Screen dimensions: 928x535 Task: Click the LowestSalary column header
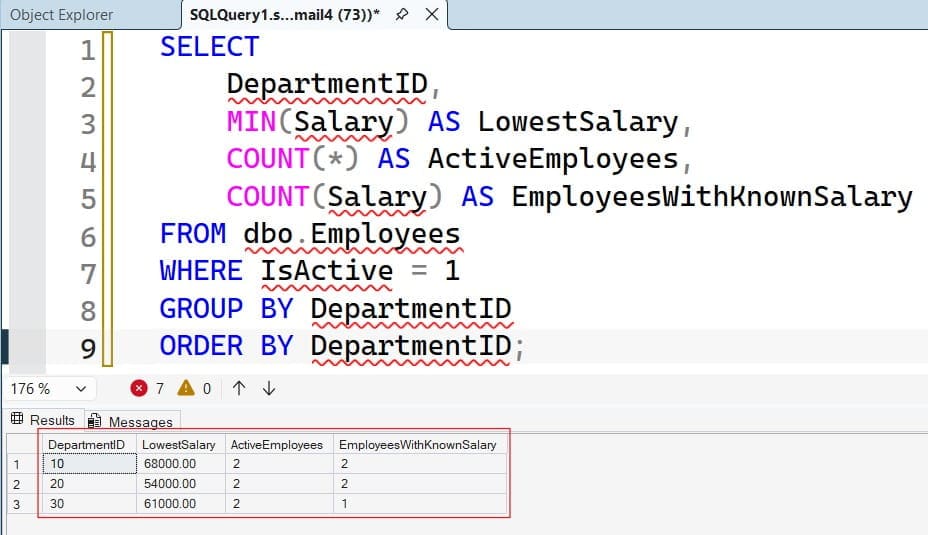[x=181, y=444]
